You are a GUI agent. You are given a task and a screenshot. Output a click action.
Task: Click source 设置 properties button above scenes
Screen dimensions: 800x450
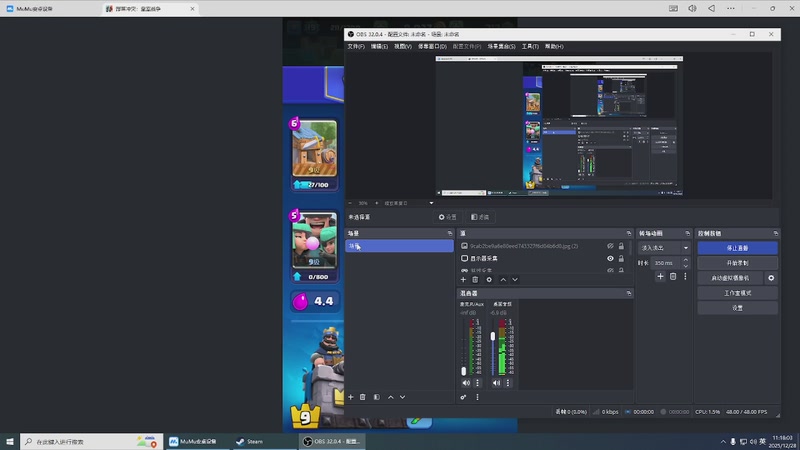click(447, 217)
